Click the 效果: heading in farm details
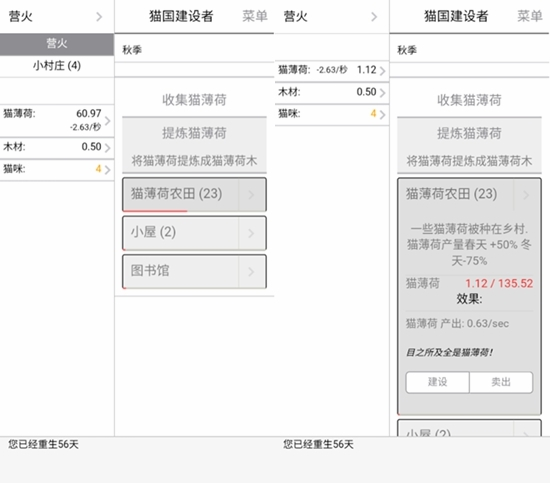This screenshot has width=550, height=483. coord(469,299)
